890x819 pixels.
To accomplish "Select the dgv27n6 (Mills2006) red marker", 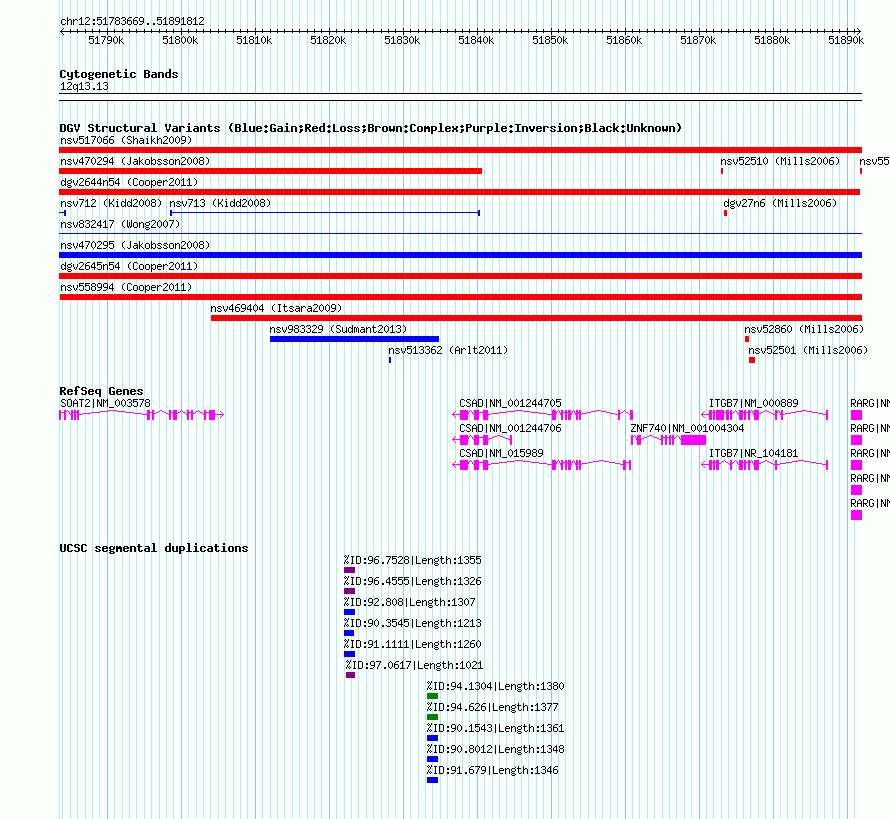I will [725, 213].
